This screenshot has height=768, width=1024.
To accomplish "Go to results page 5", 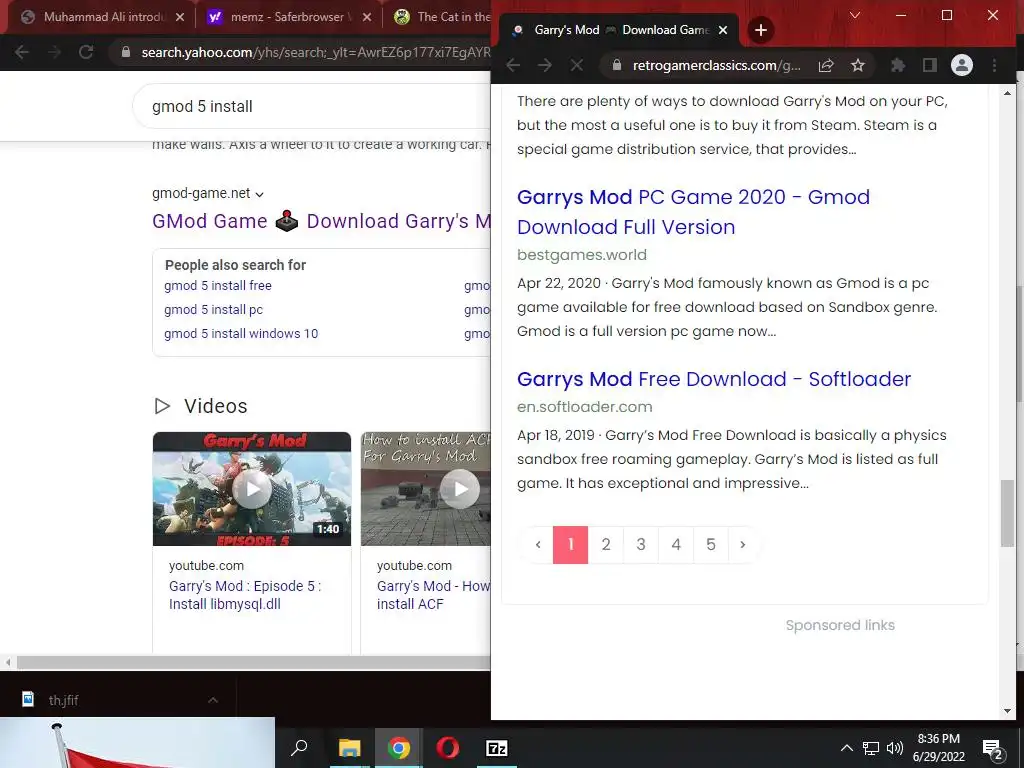I will [711, 545].
